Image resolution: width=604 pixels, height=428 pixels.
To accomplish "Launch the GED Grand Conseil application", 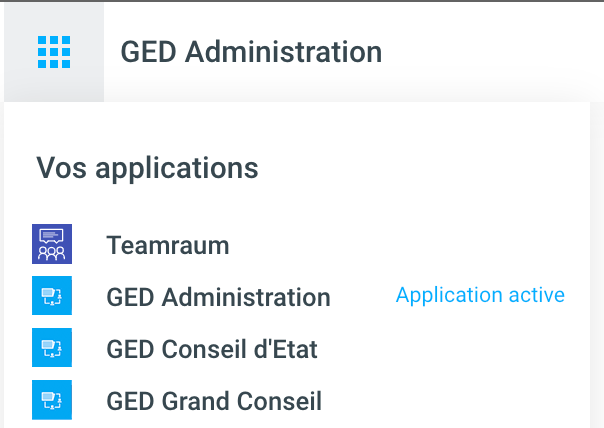I will (214, 402).
